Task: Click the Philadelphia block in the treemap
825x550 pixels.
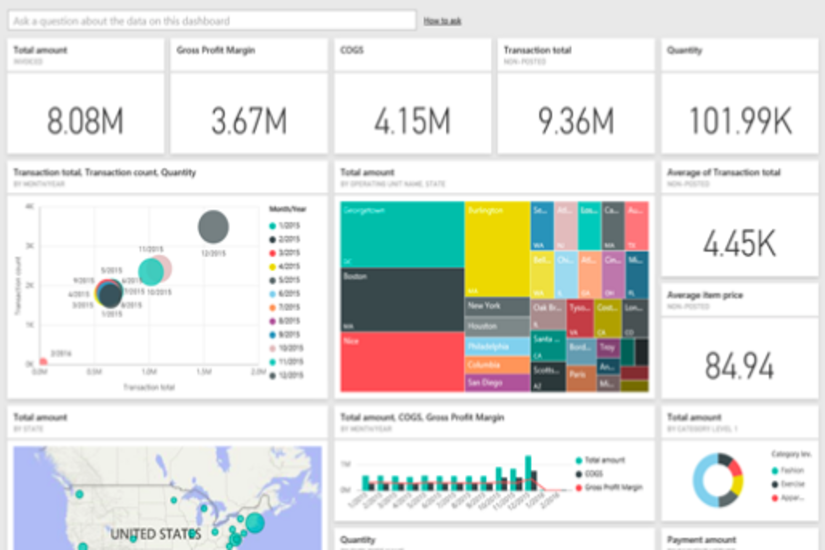Action: pyautogui.click(x=497, y=347)
